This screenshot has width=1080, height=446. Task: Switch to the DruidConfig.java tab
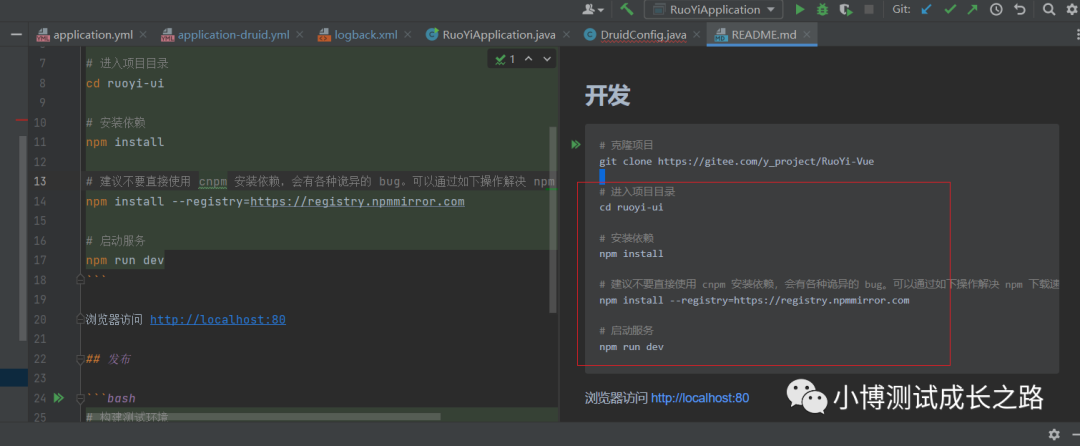(643, 34)
